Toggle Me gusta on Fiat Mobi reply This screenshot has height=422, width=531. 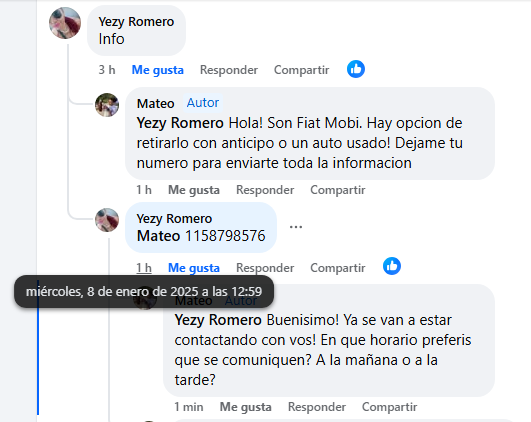pos(194,190)
